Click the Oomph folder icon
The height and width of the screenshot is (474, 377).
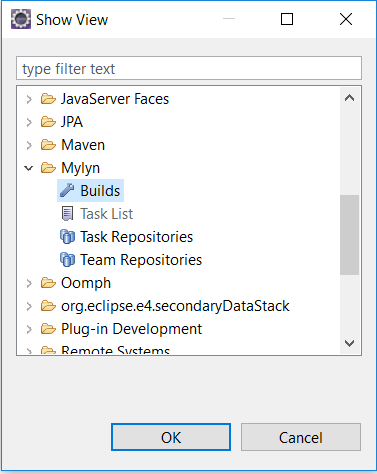[48, 283]
